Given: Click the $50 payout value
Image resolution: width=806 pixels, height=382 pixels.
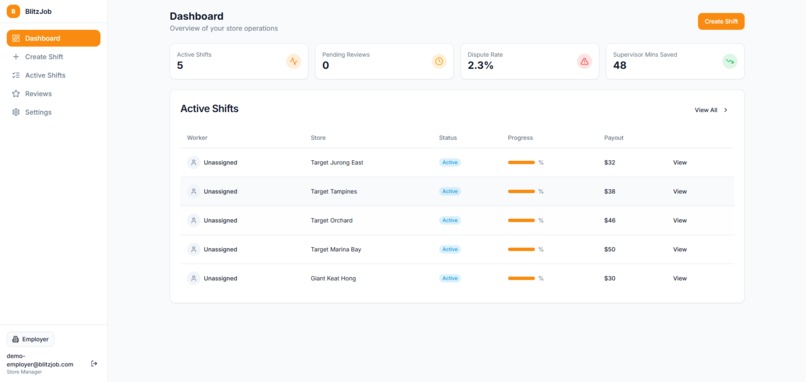Looking at the screenshot, I should point(610,249).
